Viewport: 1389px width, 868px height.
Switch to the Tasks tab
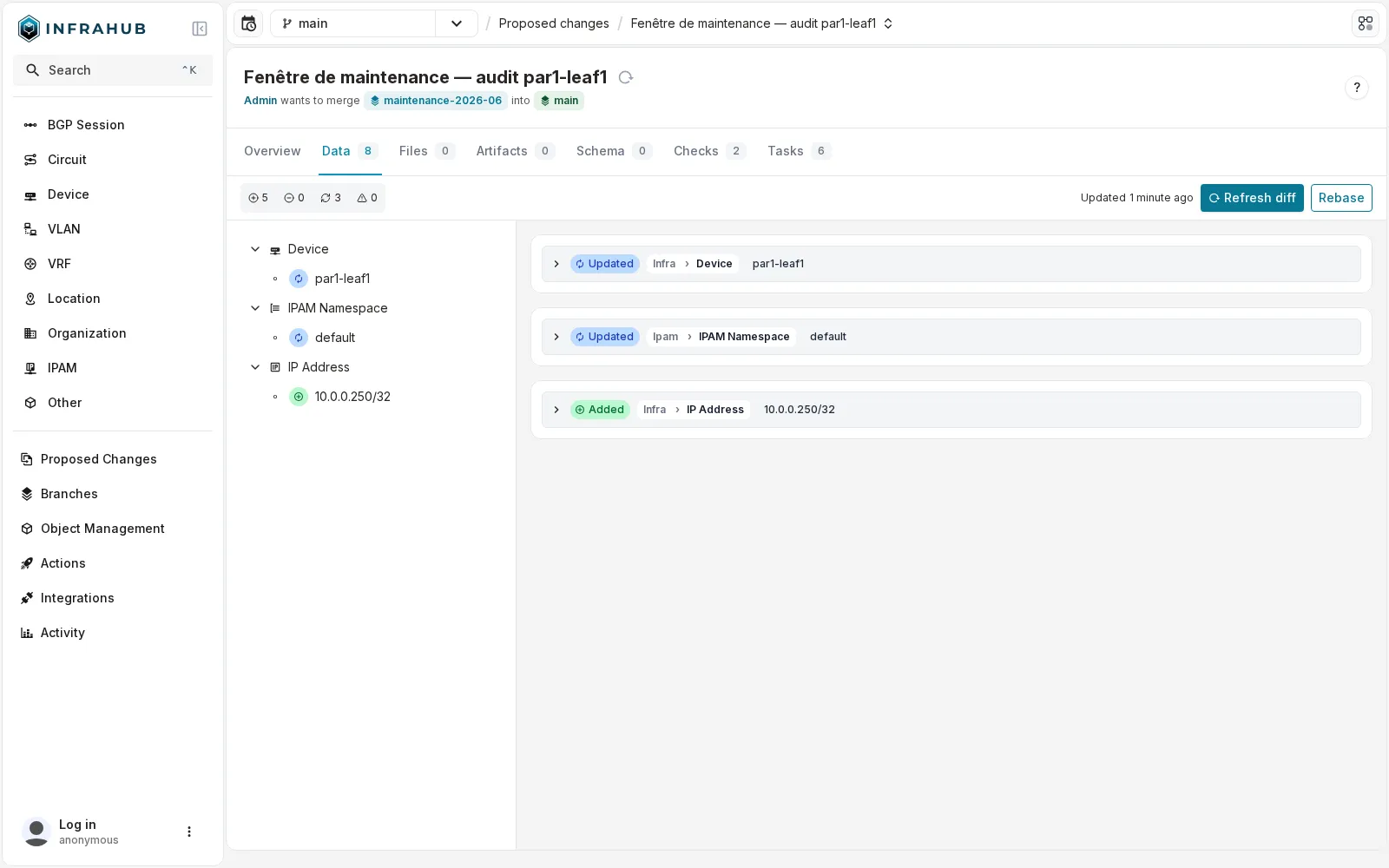799,151
